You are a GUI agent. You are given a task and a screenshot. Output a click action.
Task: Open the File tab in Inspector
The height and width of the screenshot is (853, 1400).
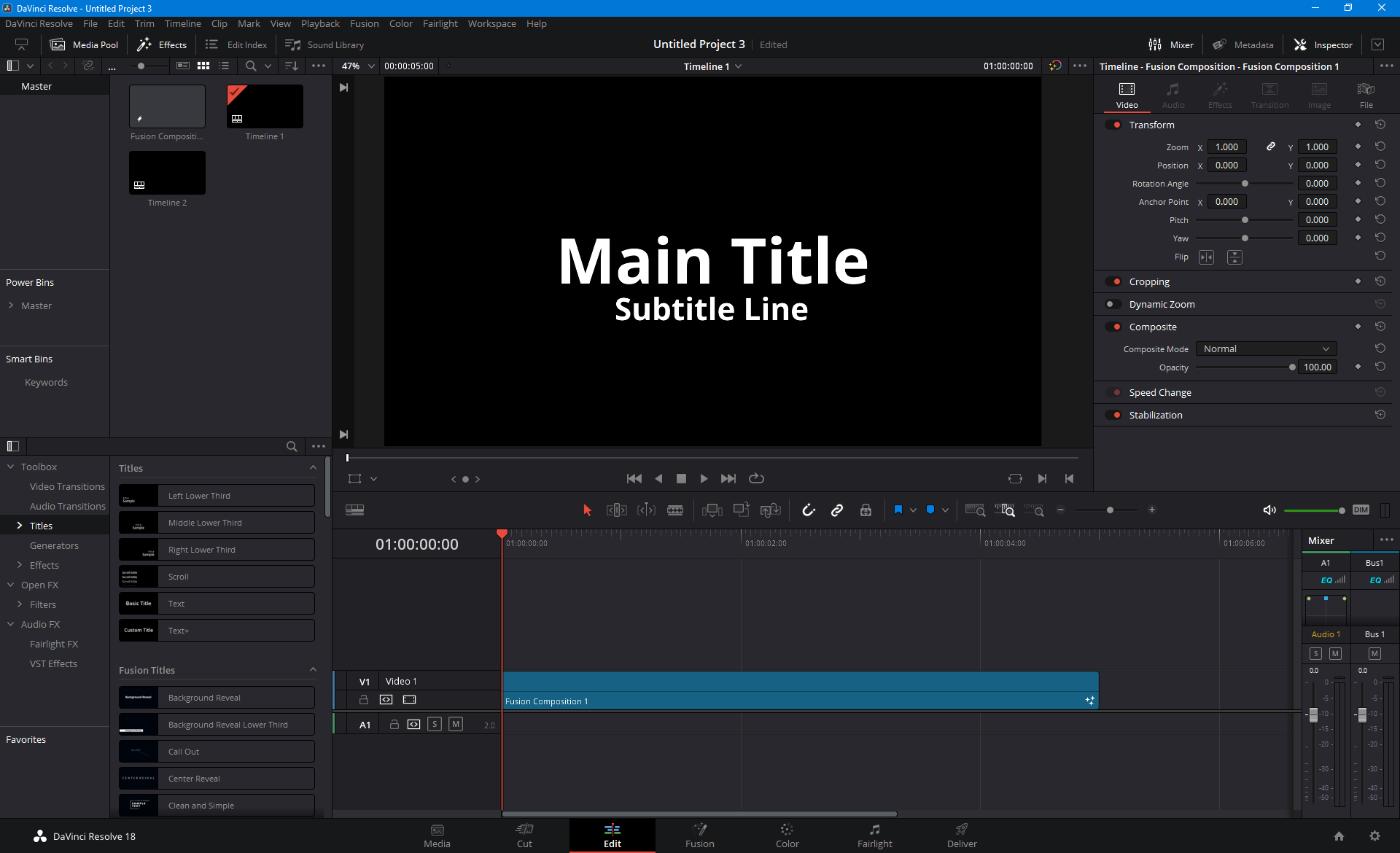point(1366,95)
